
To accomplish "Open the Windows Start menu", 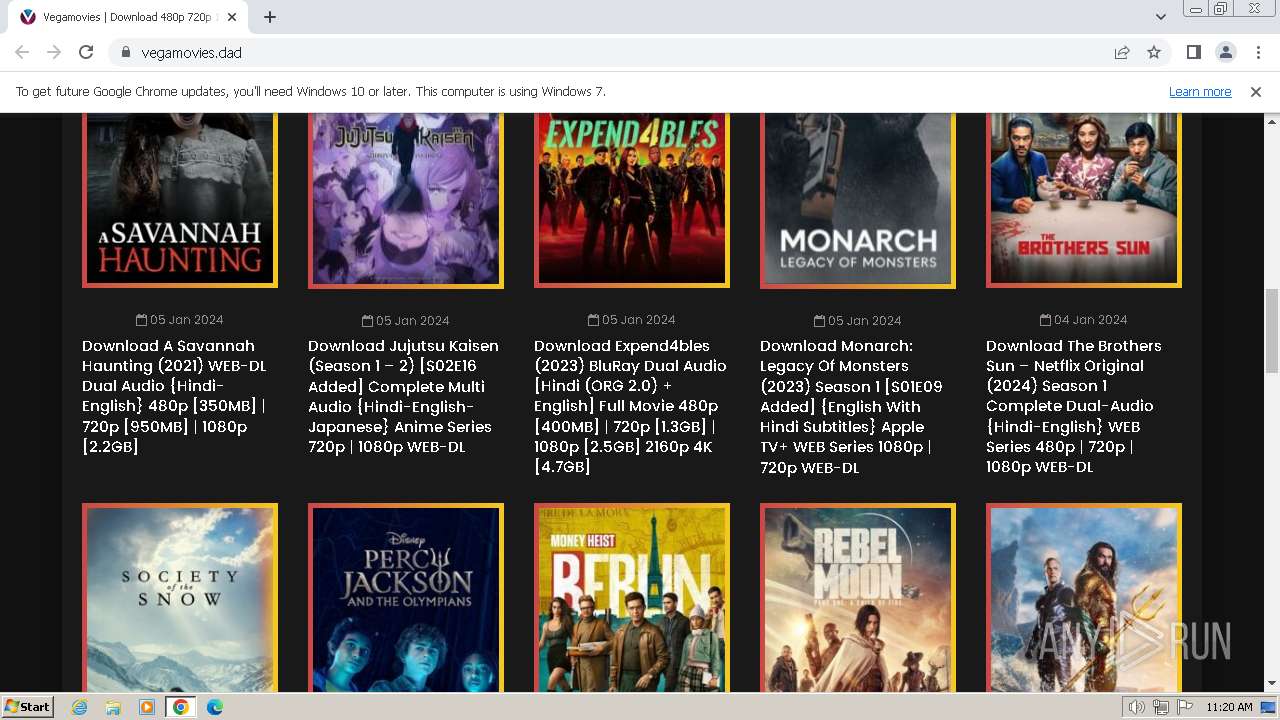I will tap(27, 707).
